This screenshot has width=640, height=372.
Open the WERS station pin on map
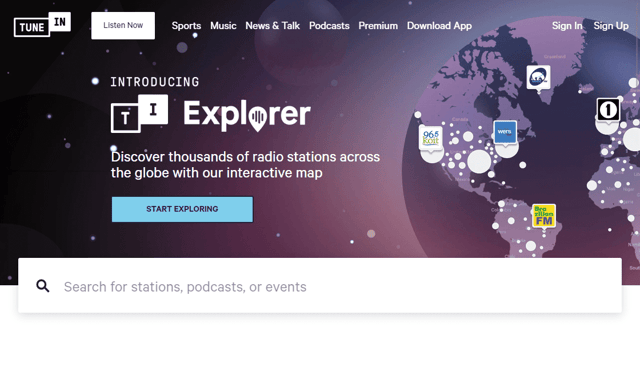505,132
